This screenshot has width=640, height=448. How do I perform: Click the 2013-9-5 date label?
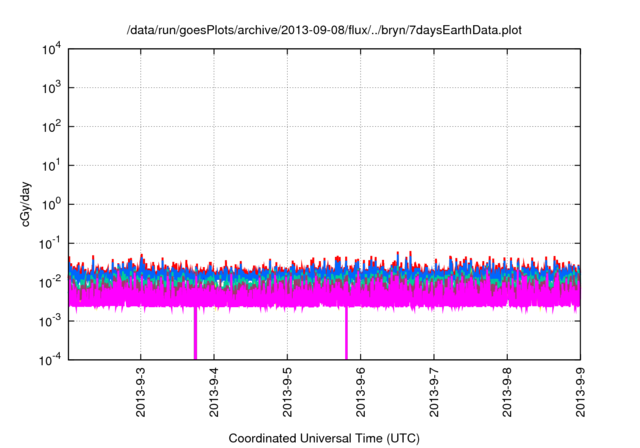(287, 392)
